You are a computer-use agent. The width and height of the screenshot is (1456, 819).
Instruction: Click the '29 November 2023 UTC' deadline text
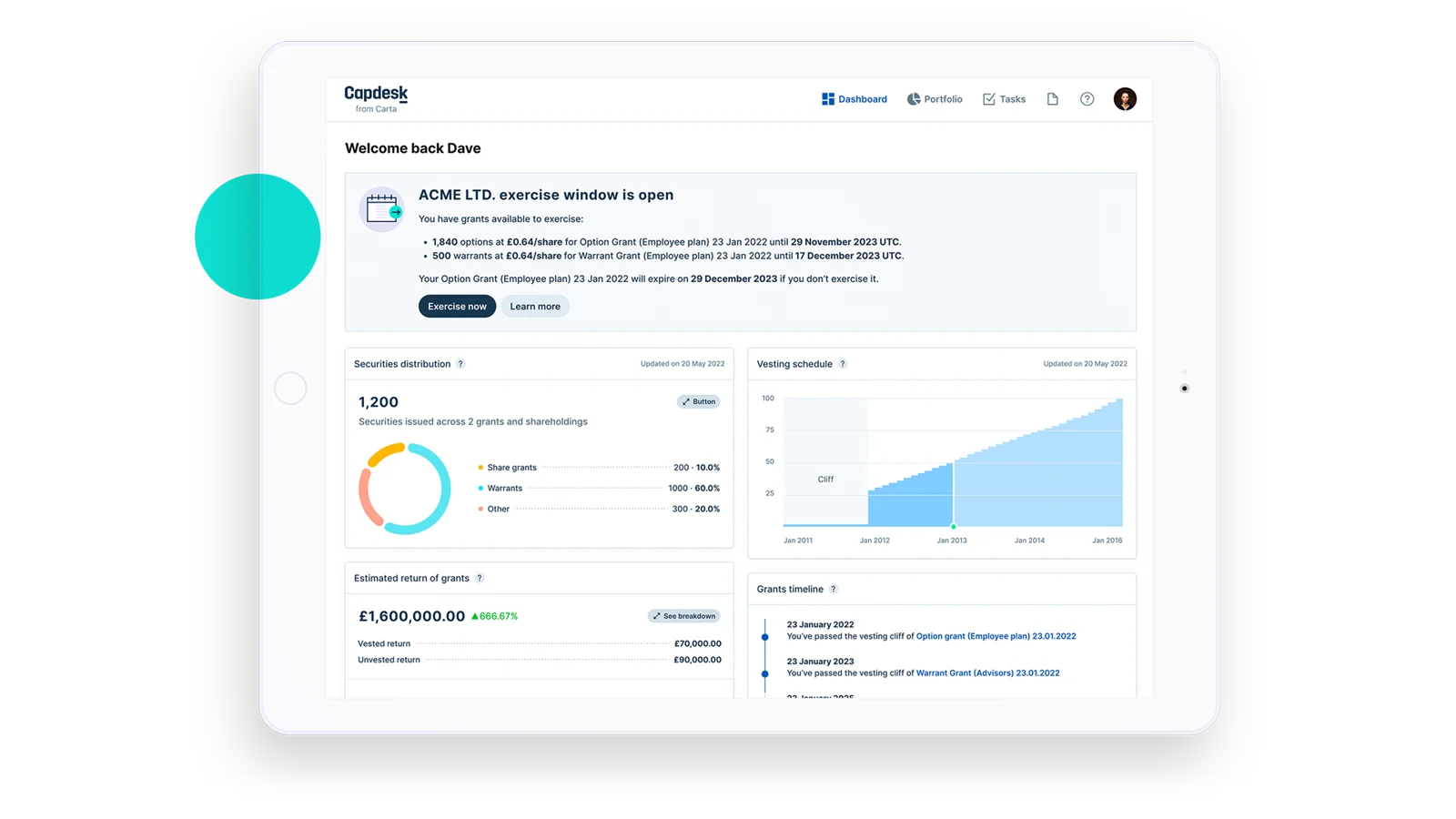point(845,242)
